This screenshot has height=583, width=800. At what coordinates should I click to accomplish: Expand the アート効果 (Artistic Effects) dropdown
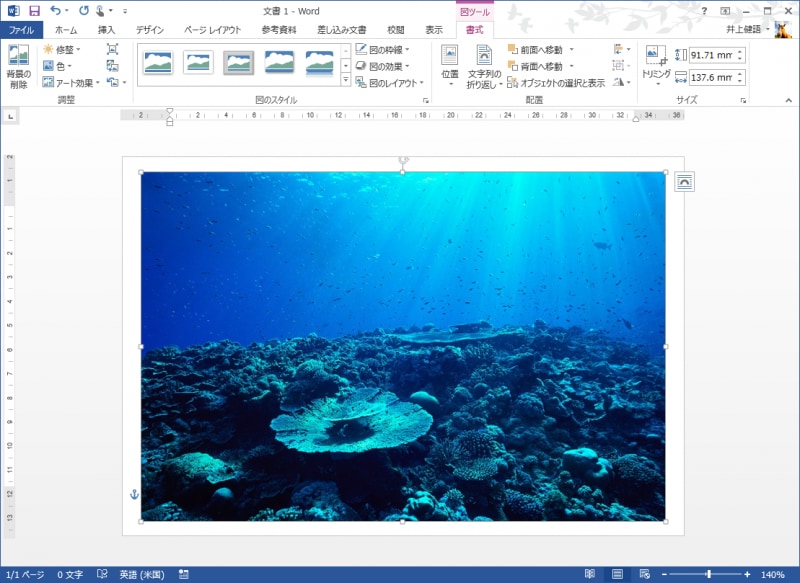(x=72, y=83)
